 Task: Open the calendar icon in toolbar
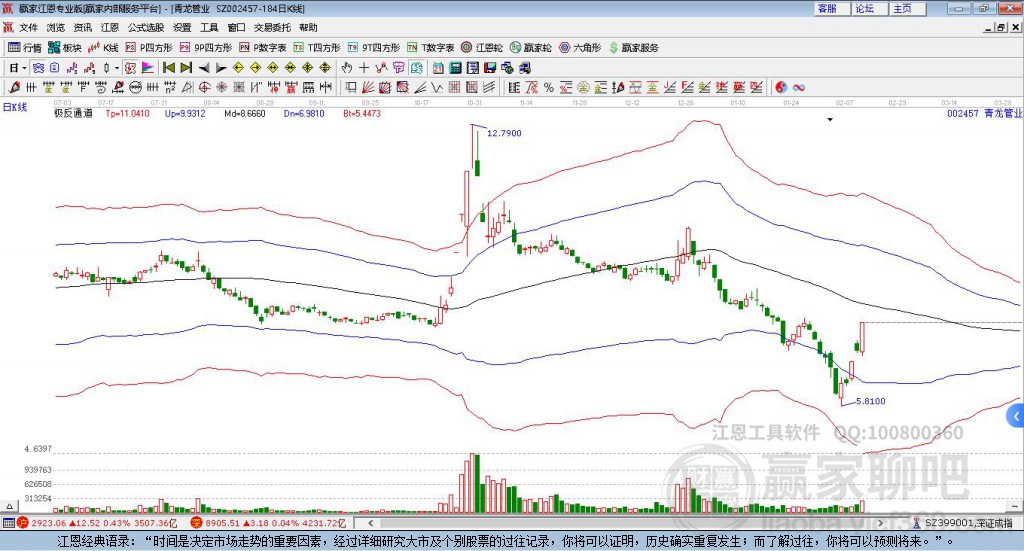(x=438, y=68)
